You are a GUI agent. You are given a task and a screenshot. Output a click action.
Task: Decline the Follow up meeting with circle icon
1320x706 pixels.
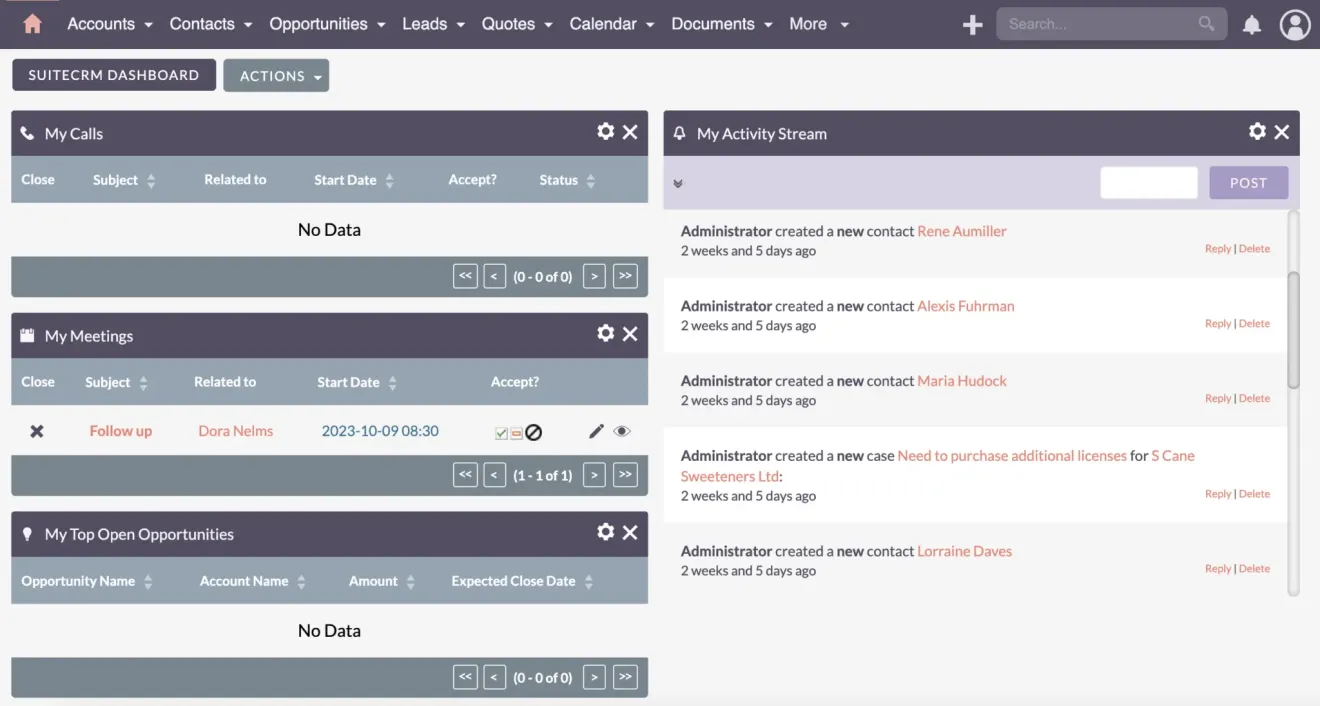[x=535, y=431]
